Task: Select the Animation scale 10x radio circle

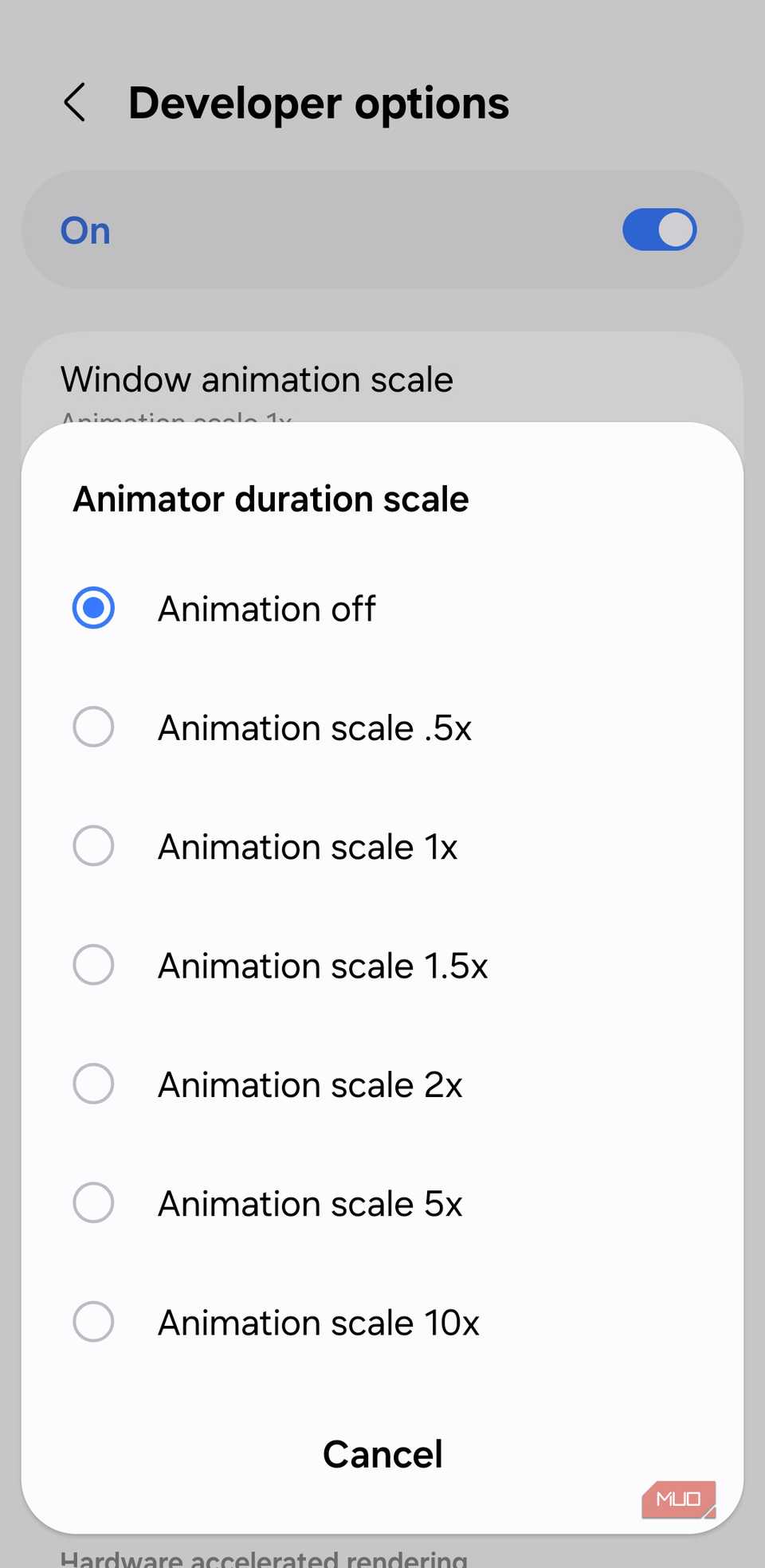Action: (93, 1322)
